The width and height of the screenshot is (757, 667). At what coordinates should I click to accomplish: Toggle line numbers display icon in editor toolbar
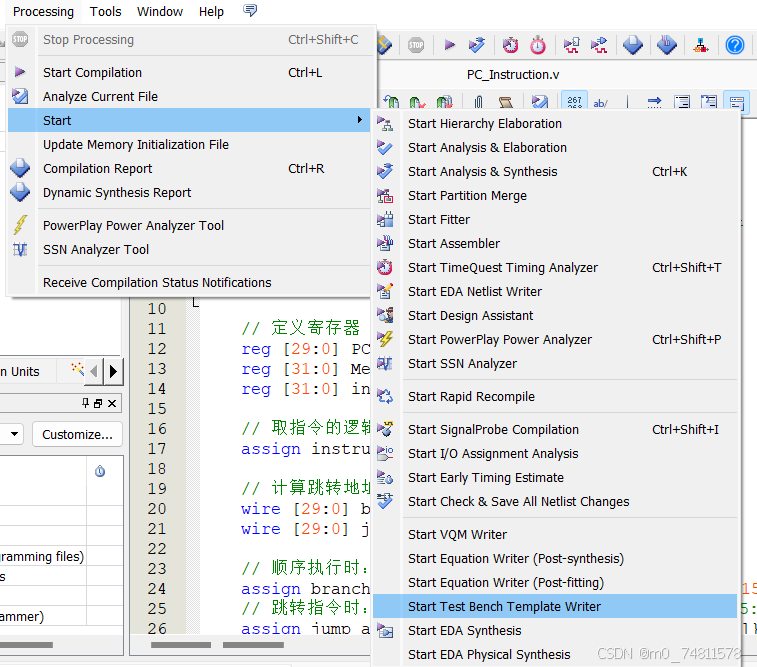[575, 102]
